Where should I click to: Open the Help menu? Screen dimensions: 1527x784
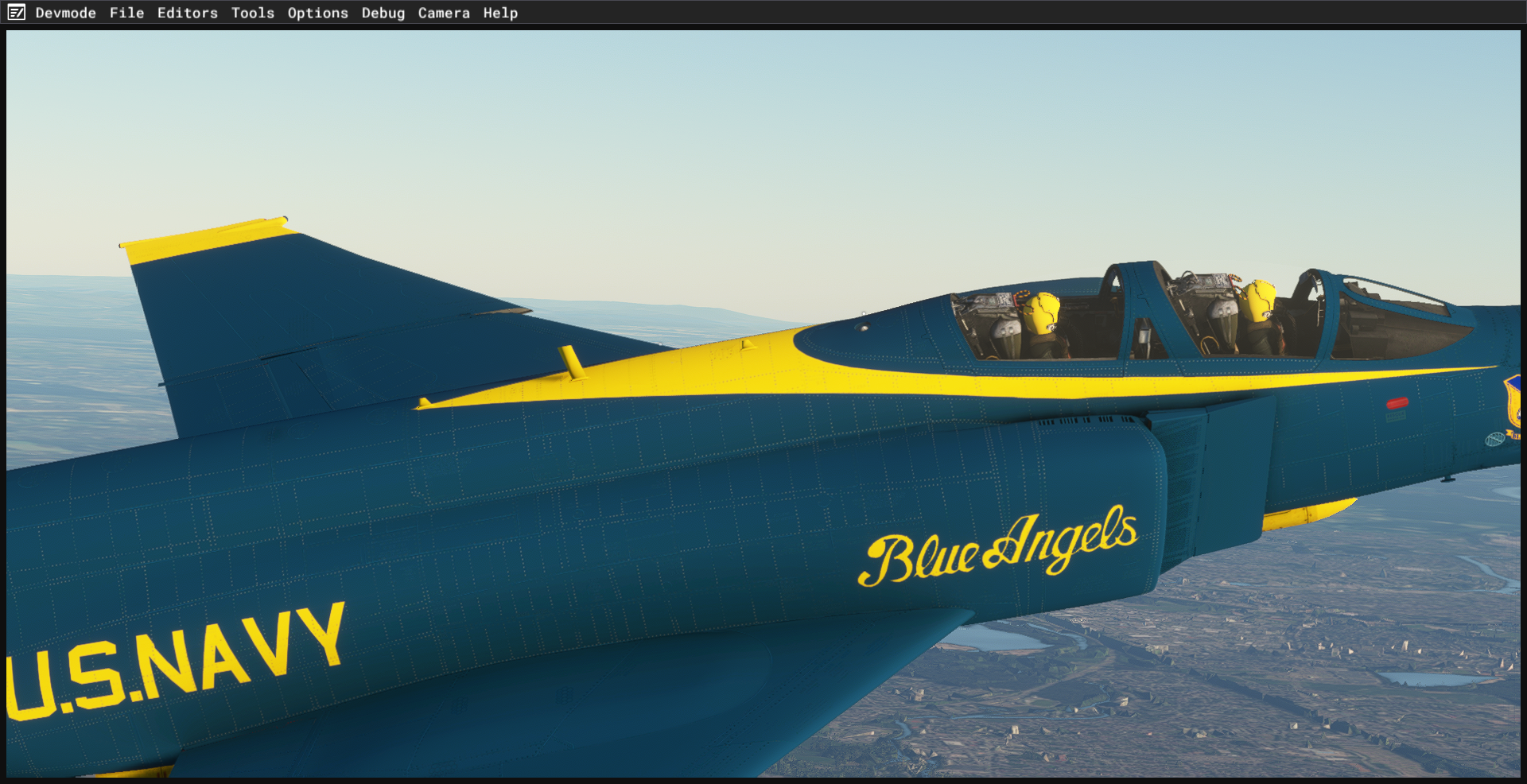(500, 13)
